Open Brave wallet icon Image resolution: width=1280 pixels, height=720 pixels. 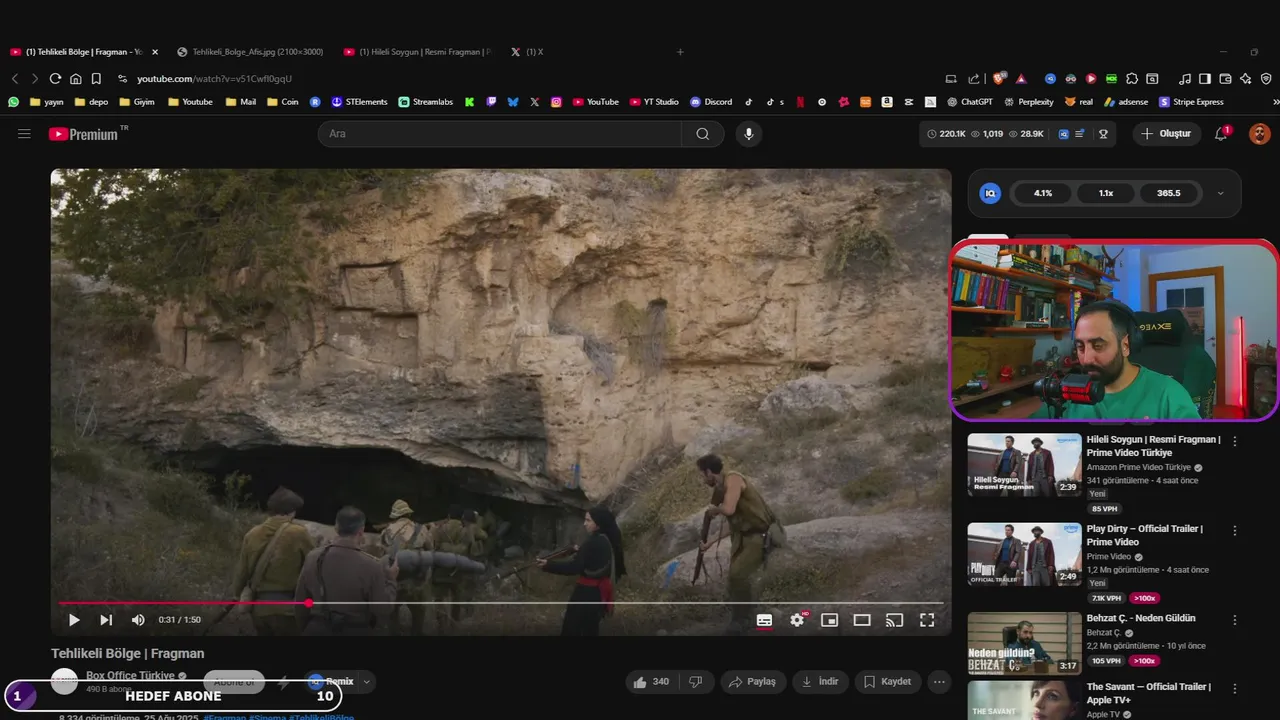click(x=1225, y=78)
